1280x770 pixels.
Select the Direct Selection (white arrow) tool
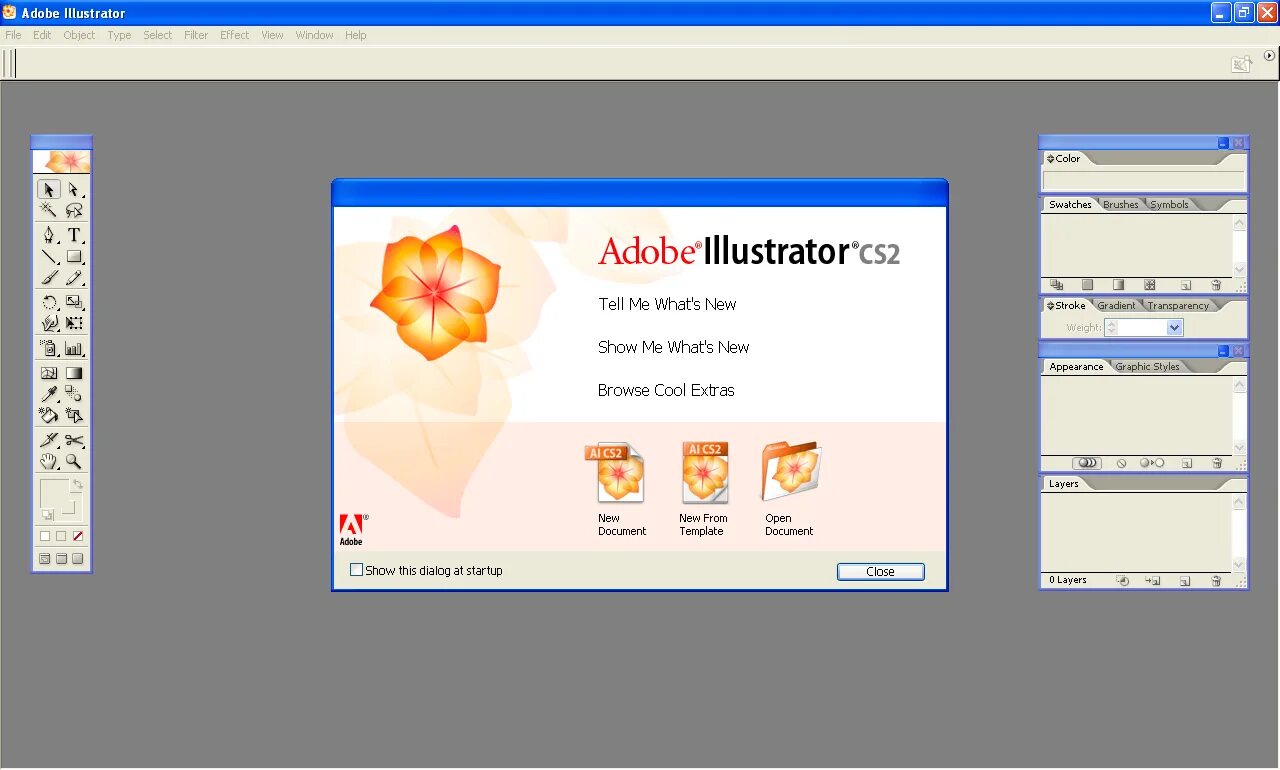[74, 189]
